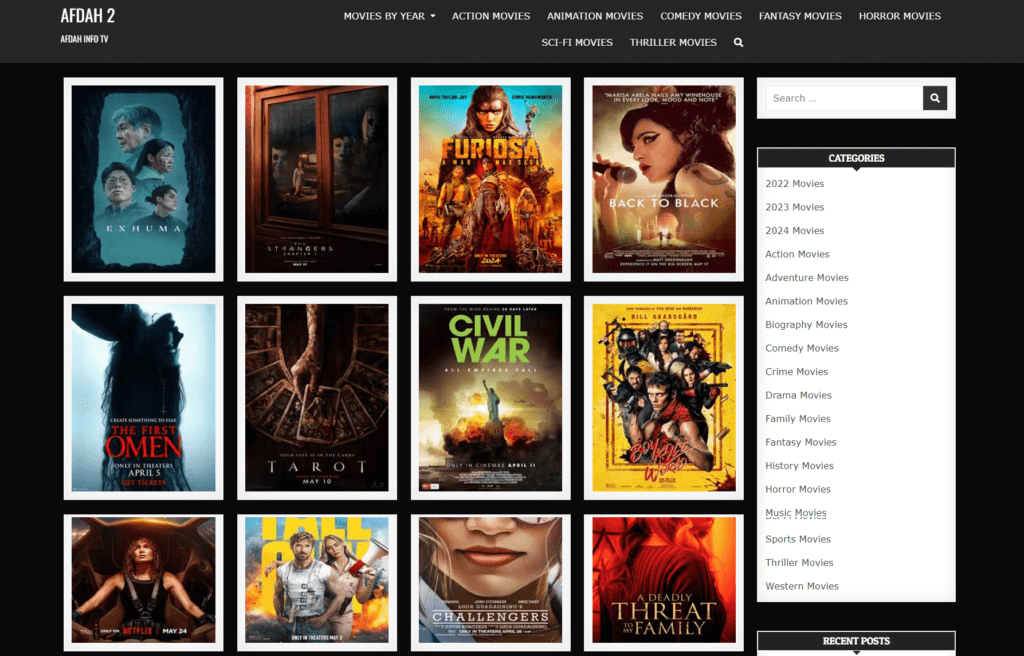Screen dimensions: 1024x656
Task: Click A Deadly Threat to My Family poster
Action: pos(663,580)
